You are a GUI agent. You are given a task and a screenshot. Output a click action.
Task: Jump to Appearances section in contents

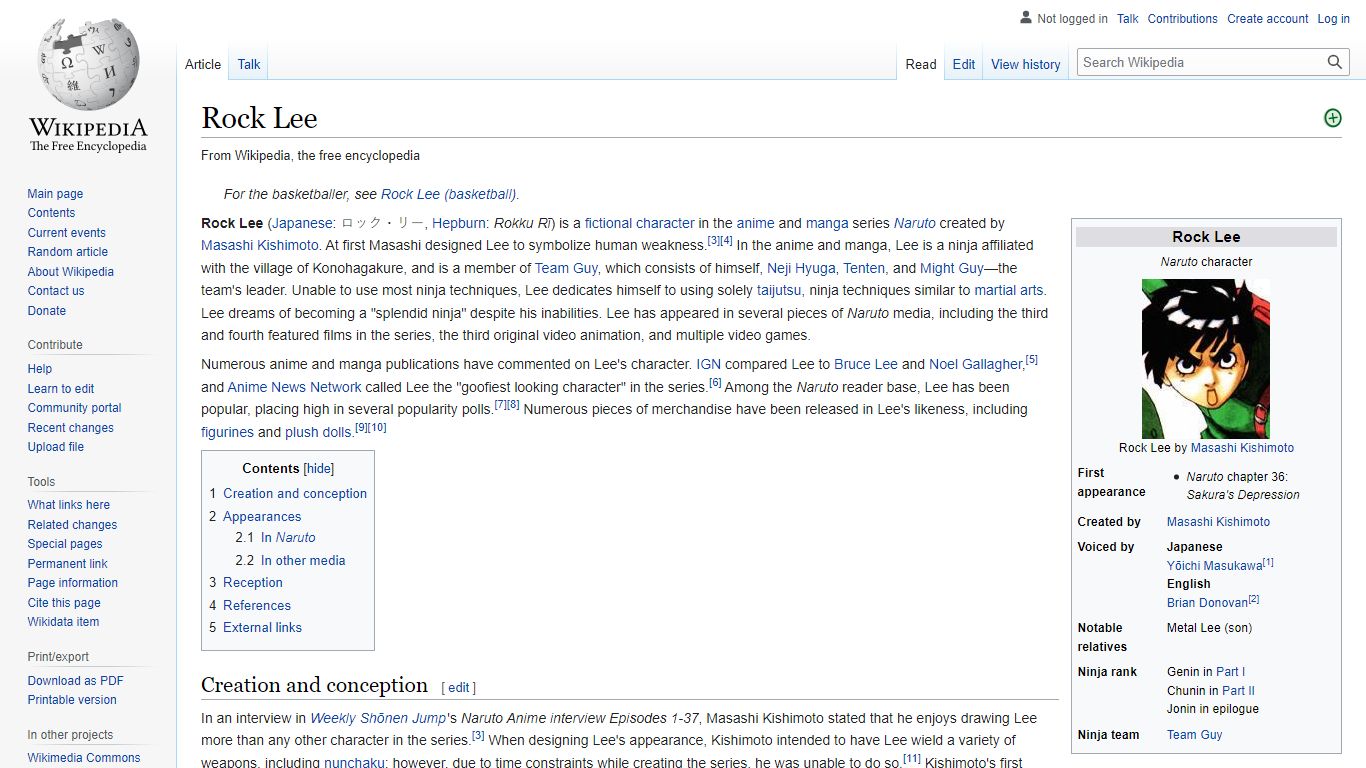(x=255, y=516)
